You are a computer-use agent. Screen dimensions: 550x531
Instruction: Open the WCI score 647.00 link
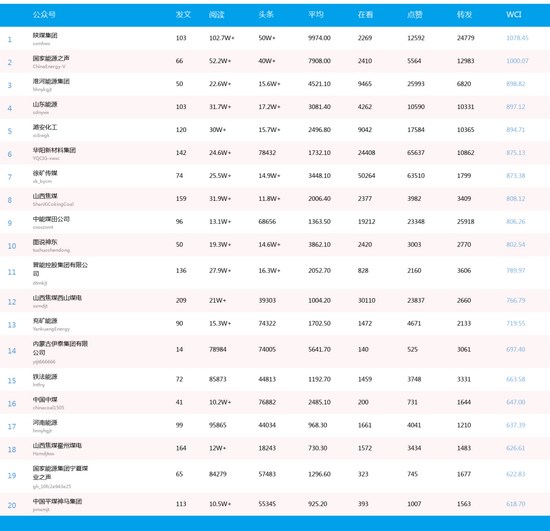[516, 402]
